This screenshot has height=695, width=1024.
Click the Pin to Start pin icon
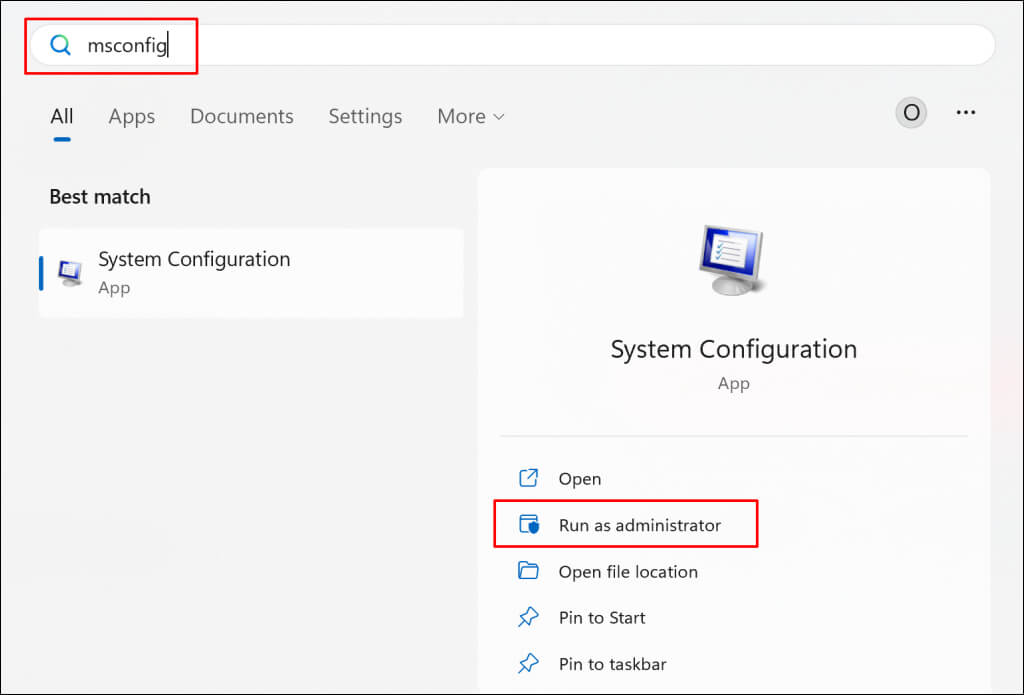528,618
